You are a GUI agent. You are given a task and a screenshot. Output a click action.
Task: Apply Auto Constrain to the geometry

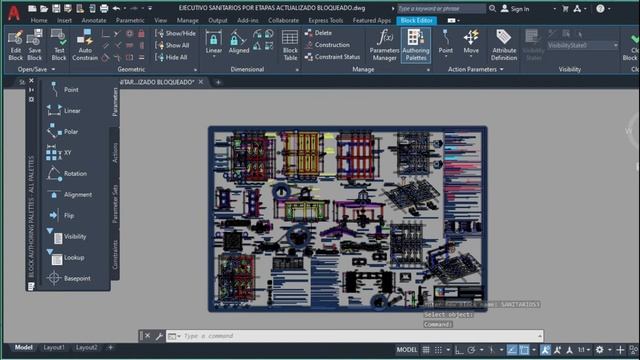pos(85,45)
